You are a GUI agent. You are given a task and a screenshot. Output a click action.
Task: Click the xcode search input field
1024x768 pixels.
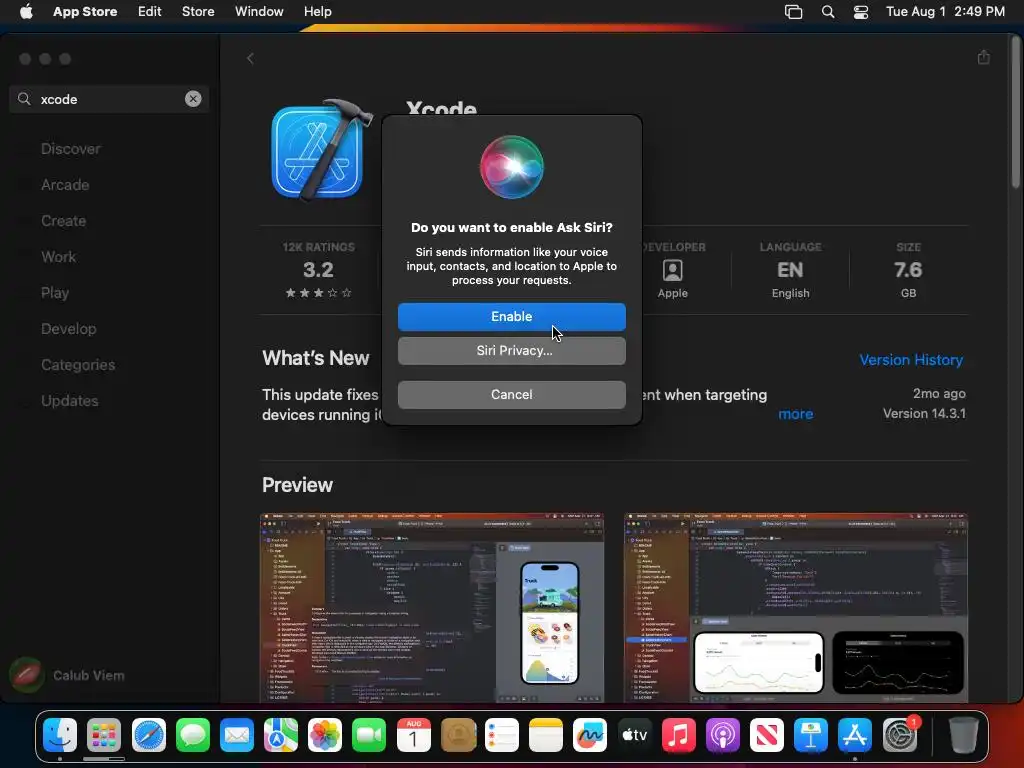(109, 99)
